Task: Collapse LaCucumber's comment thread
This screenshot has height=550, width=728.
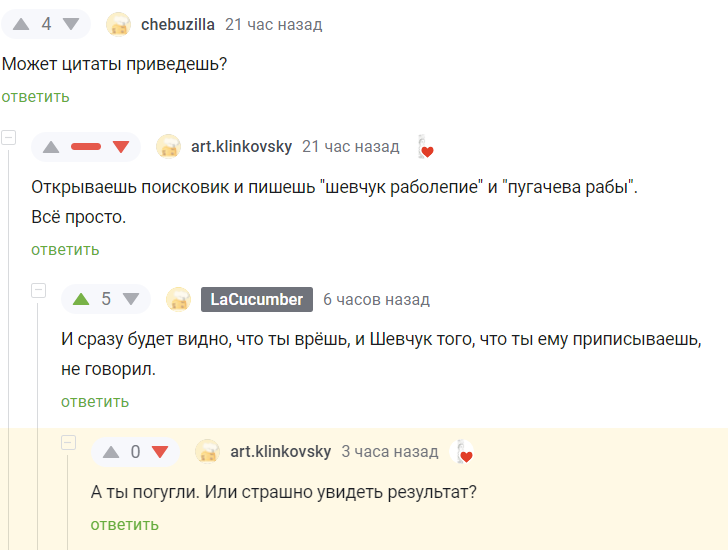Action: 39,290
